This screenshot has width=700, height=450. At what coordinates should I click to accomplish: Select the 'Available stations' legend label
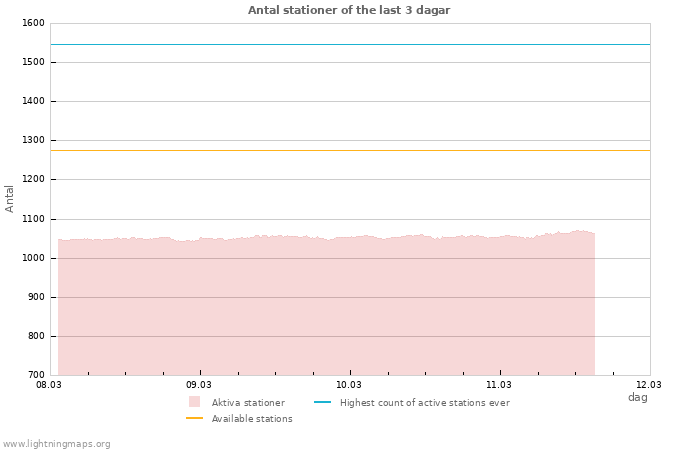(252, 419)
